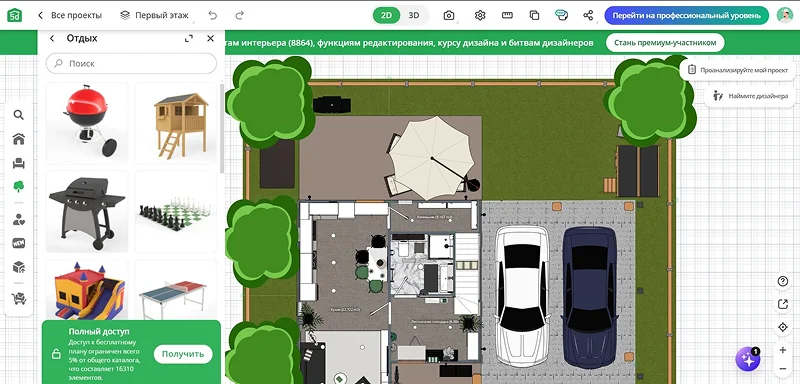Open the furniture sofa category icon

pos(19,163)
